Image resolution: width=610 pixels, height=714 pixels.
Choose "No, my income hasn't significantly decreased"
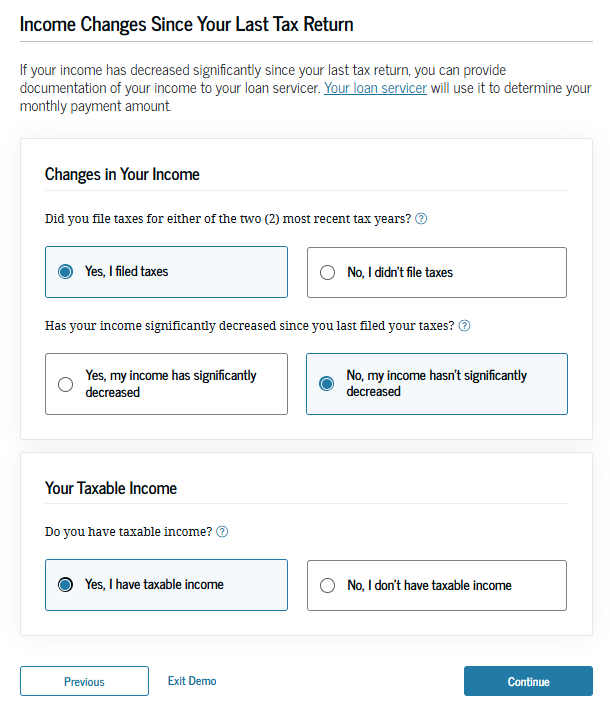click(x=437, y=384)
